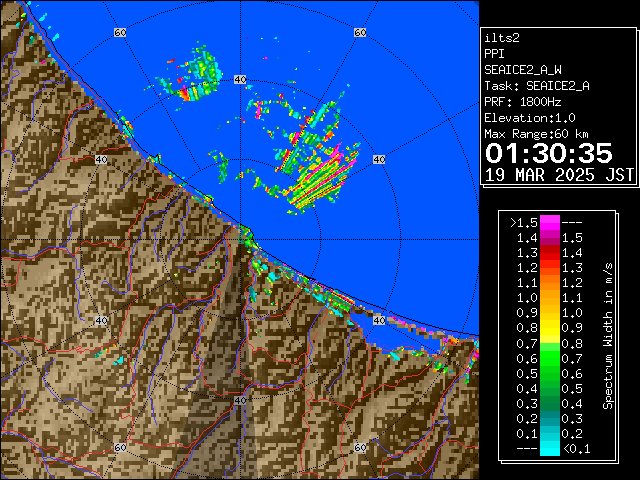Screen dimensions: 640x480
Task: Click the teal 0.2–0.3 legend color band
Action: [x=549, y=418]
